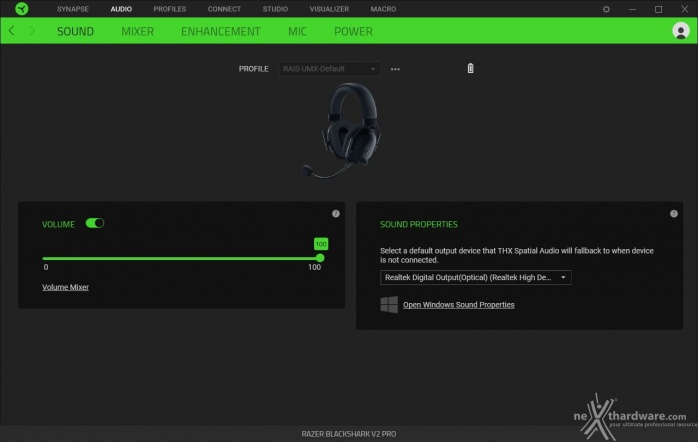The image size is (698, 442).
Task: Open the Volume panel help icon
Action: pyautogui.click(x=336, y=214)
